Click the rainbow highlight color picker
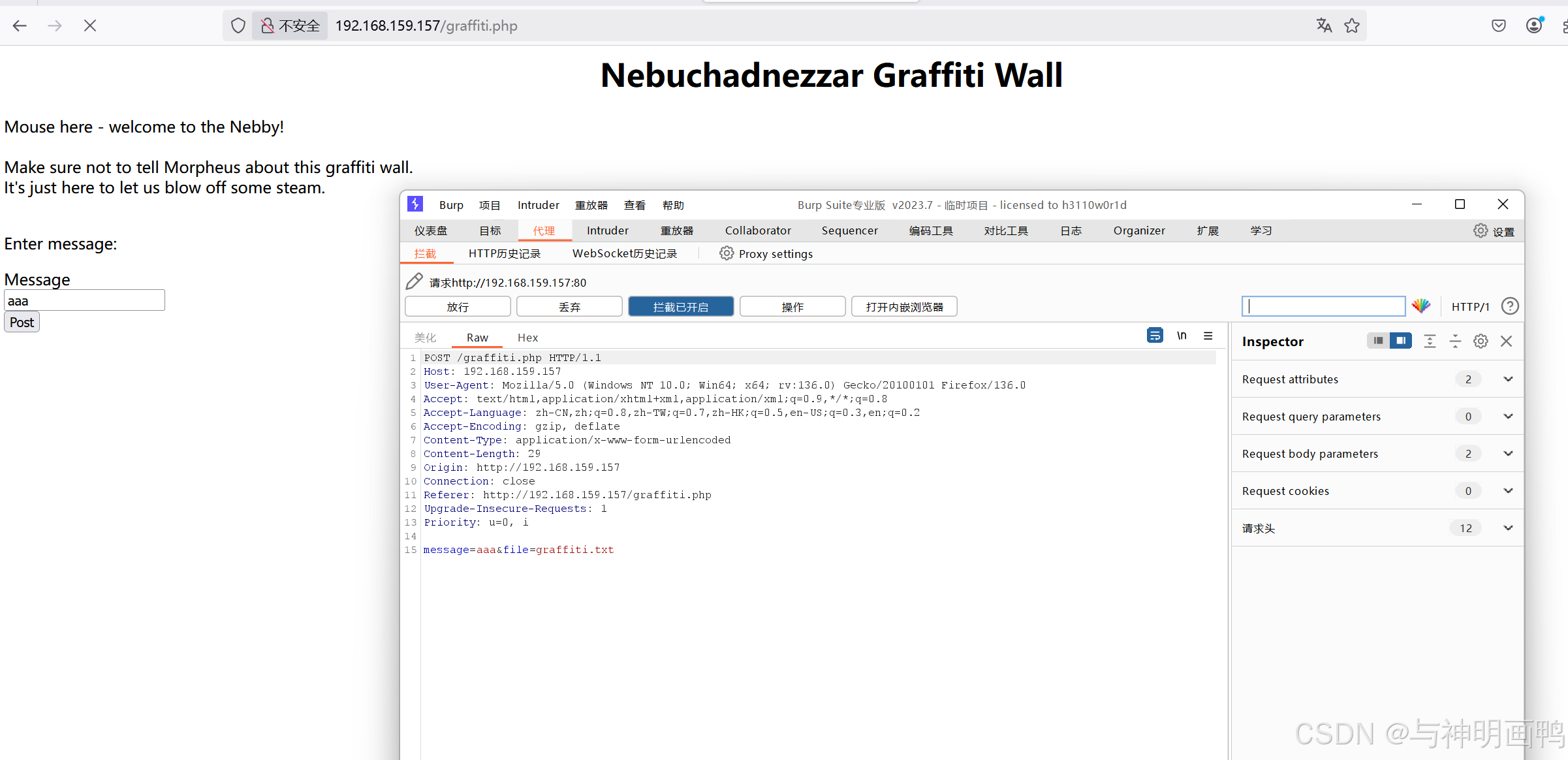Image resolution: width=1568 pixels, height=760 pixels. tap(1421, 306)
